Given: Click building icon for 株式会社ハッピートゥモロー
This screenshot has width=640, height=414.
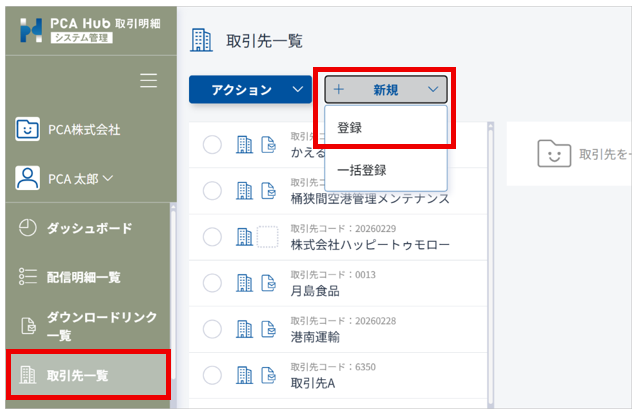Looking at the screenshot, I should (x=244, y=237).
